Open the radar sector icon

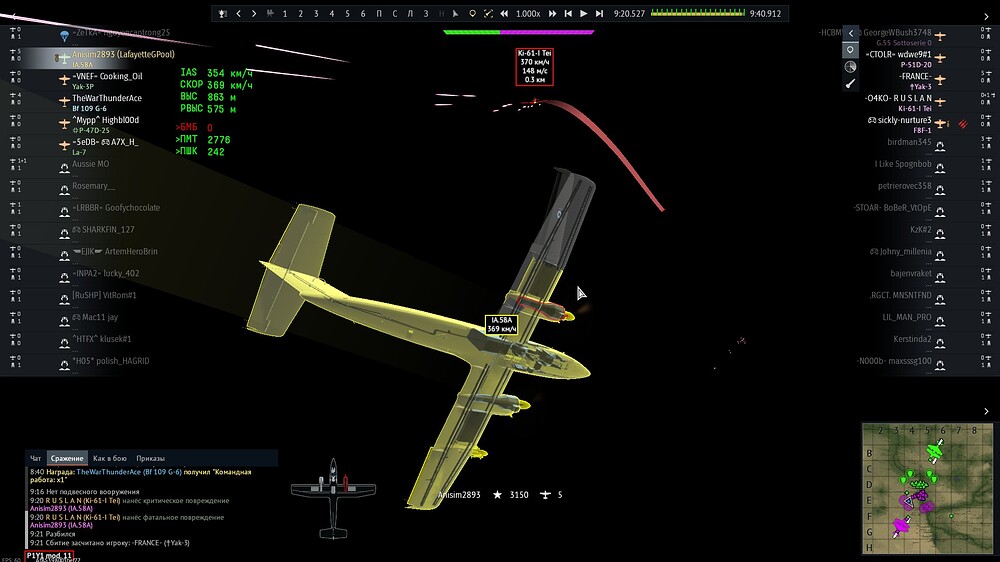(850, 66)
